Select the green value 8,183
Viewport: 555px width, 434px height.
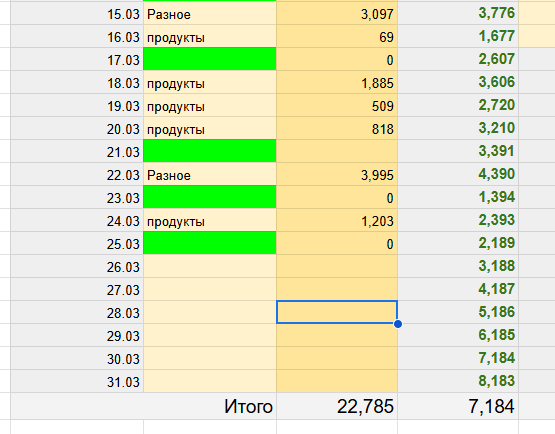coord(458,382)
